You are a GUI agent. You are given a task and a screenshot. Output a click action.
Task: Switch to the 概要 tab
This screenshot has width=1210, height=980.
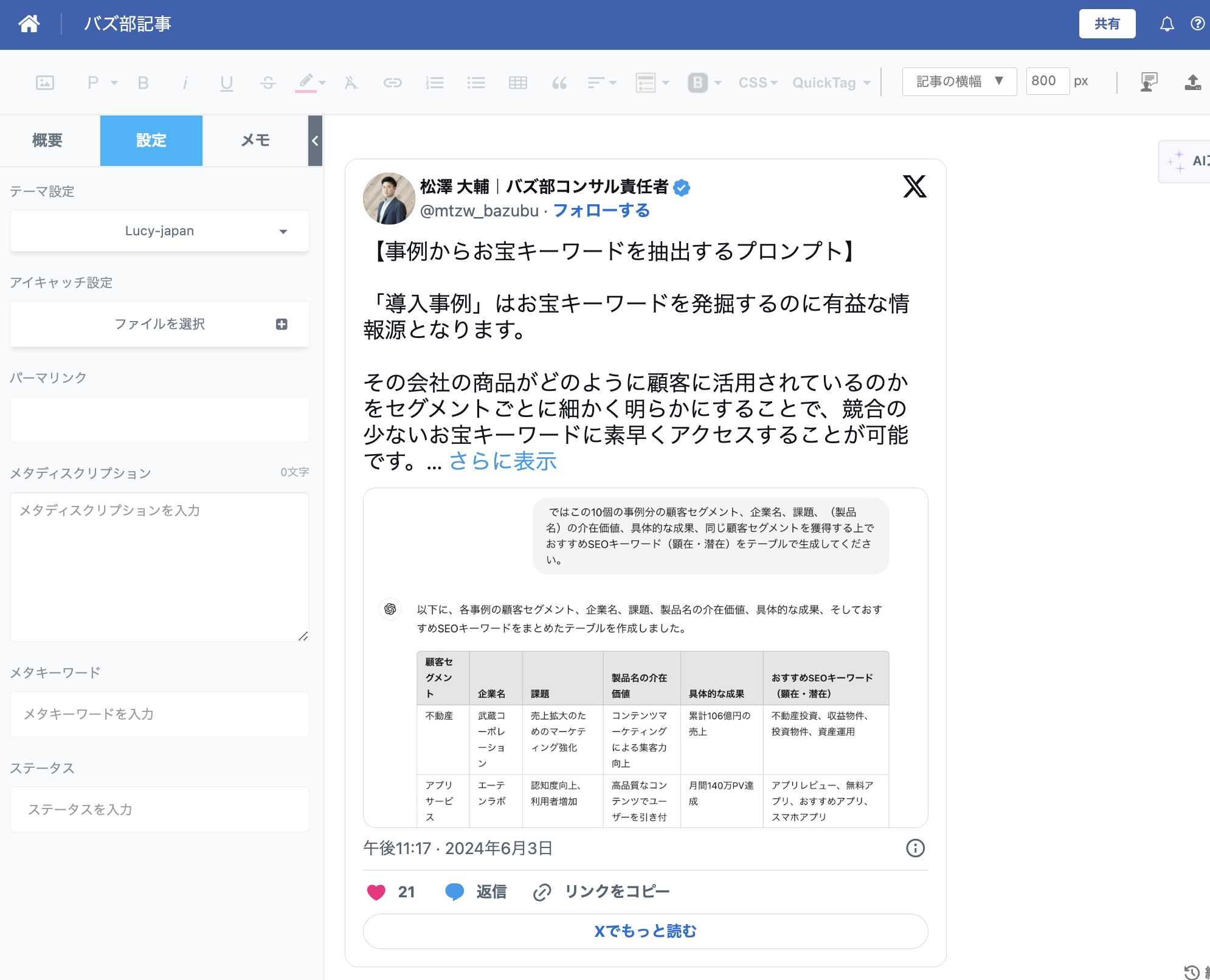pyautogui.click(x=47, y=140)
